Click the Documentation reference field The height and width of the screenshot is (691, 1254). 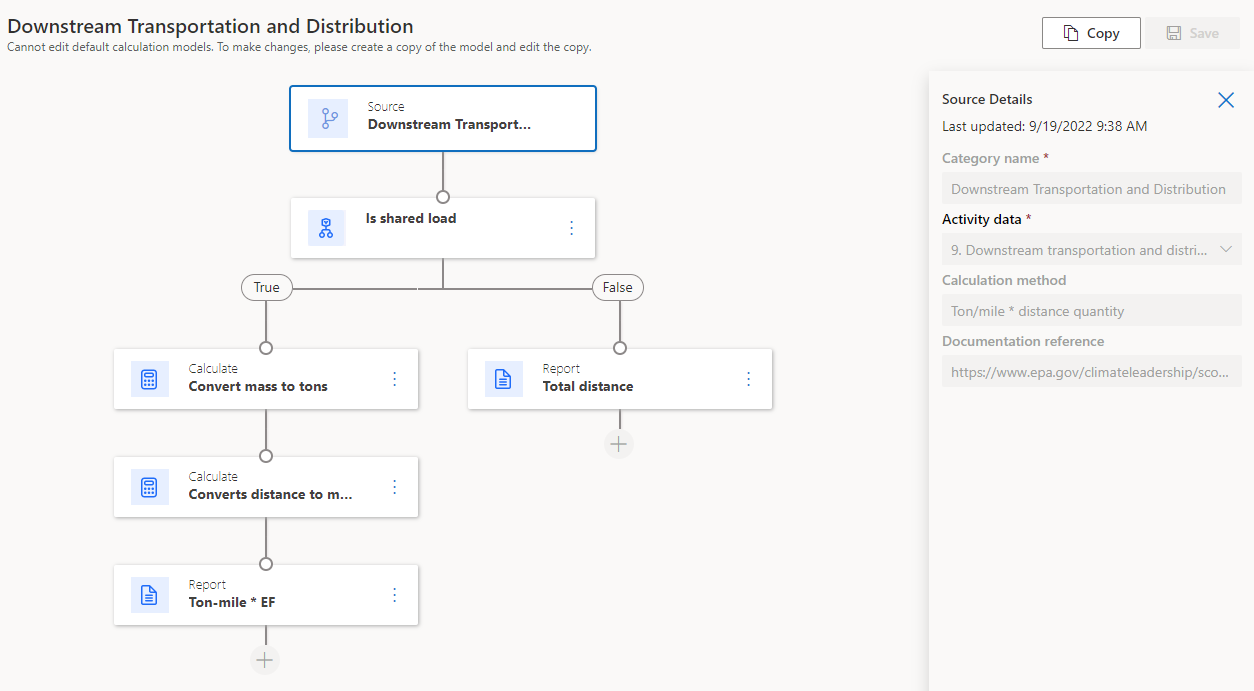1092,372
